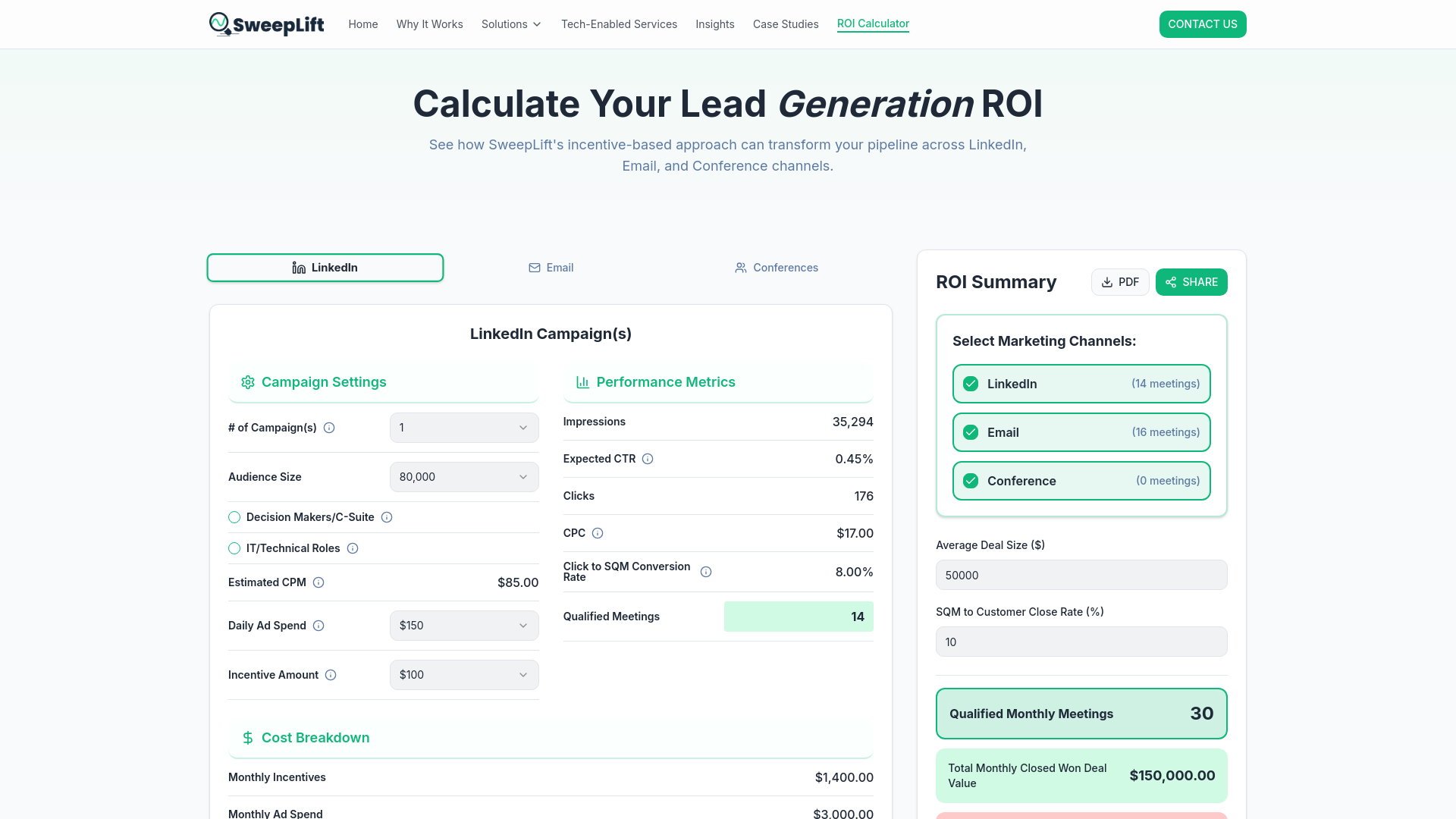The width and height of the screenshot is (1456, 819).
Task: Click the Average Deal Size input field
Action: (x=1081, y=575)
